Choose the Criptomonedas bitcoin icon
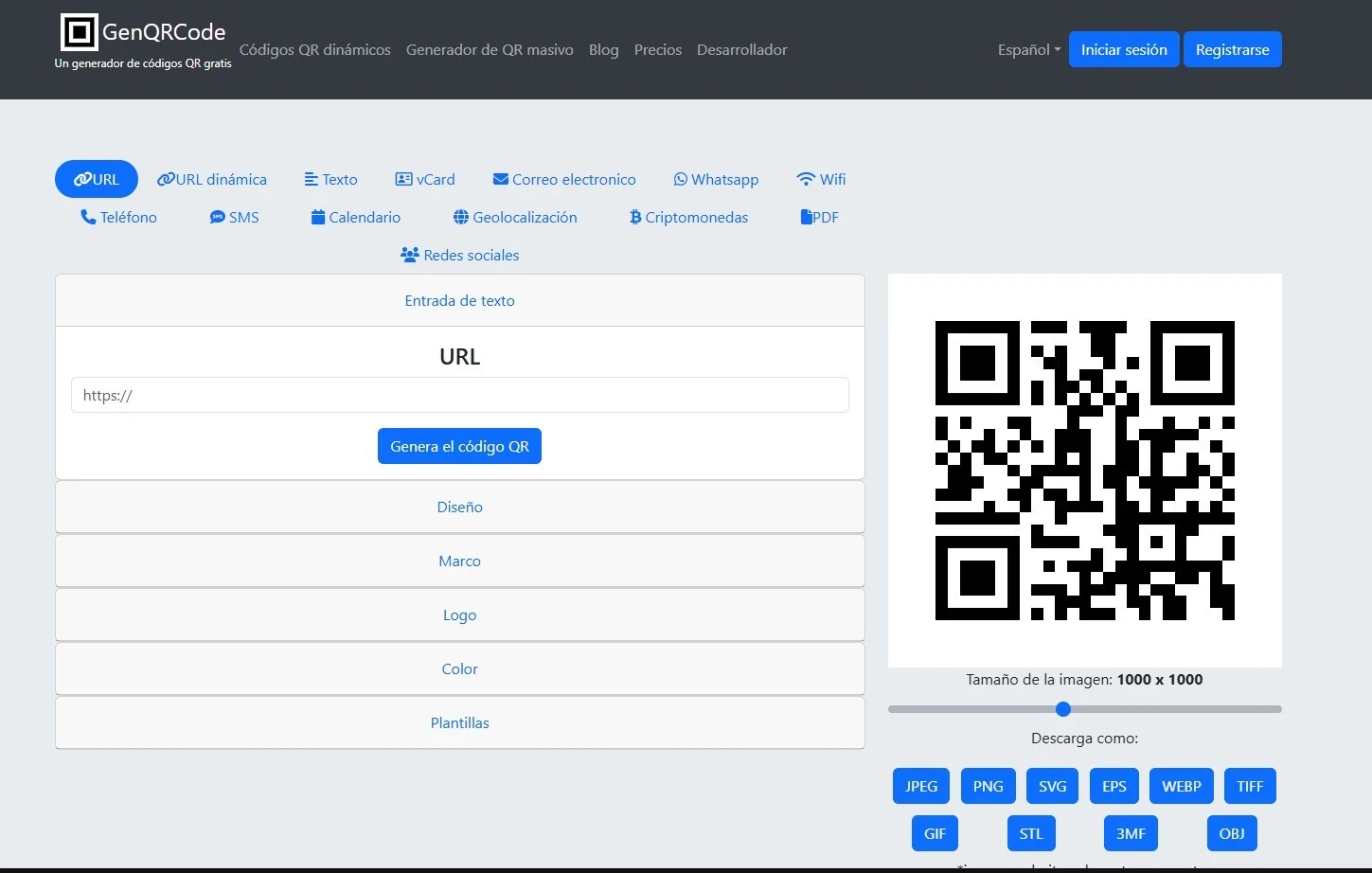This screenshot has height=873, width=1372. tap(635, 218)
